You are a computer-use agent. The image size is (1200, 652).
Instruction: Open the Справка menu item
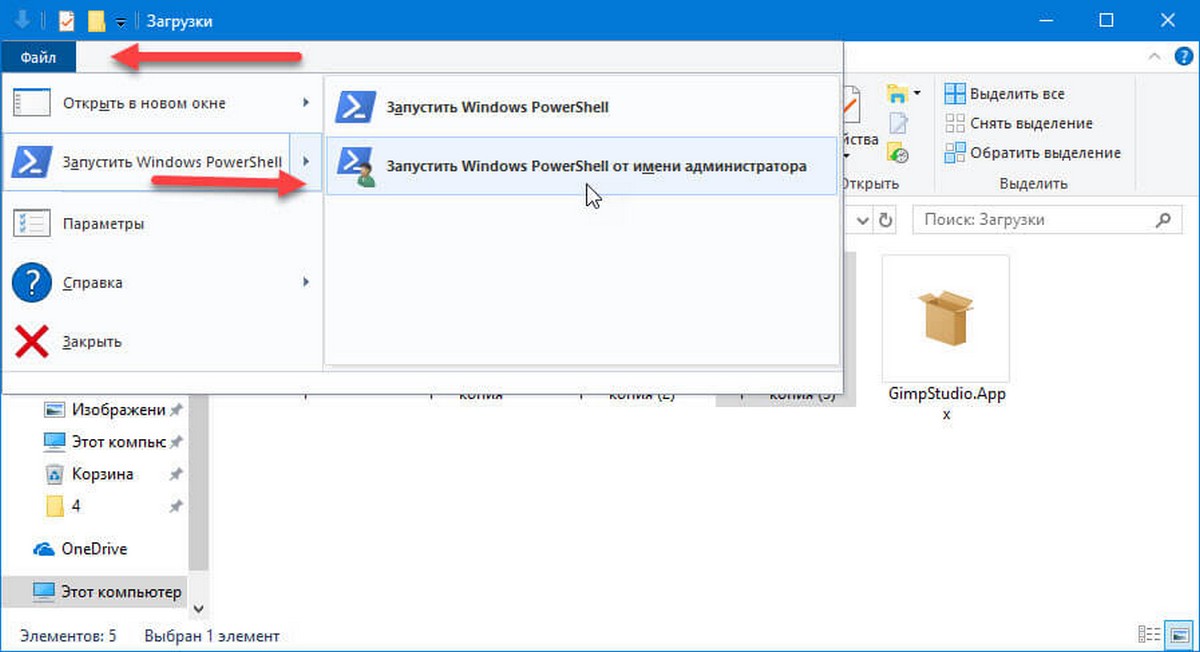pos(162,283)
